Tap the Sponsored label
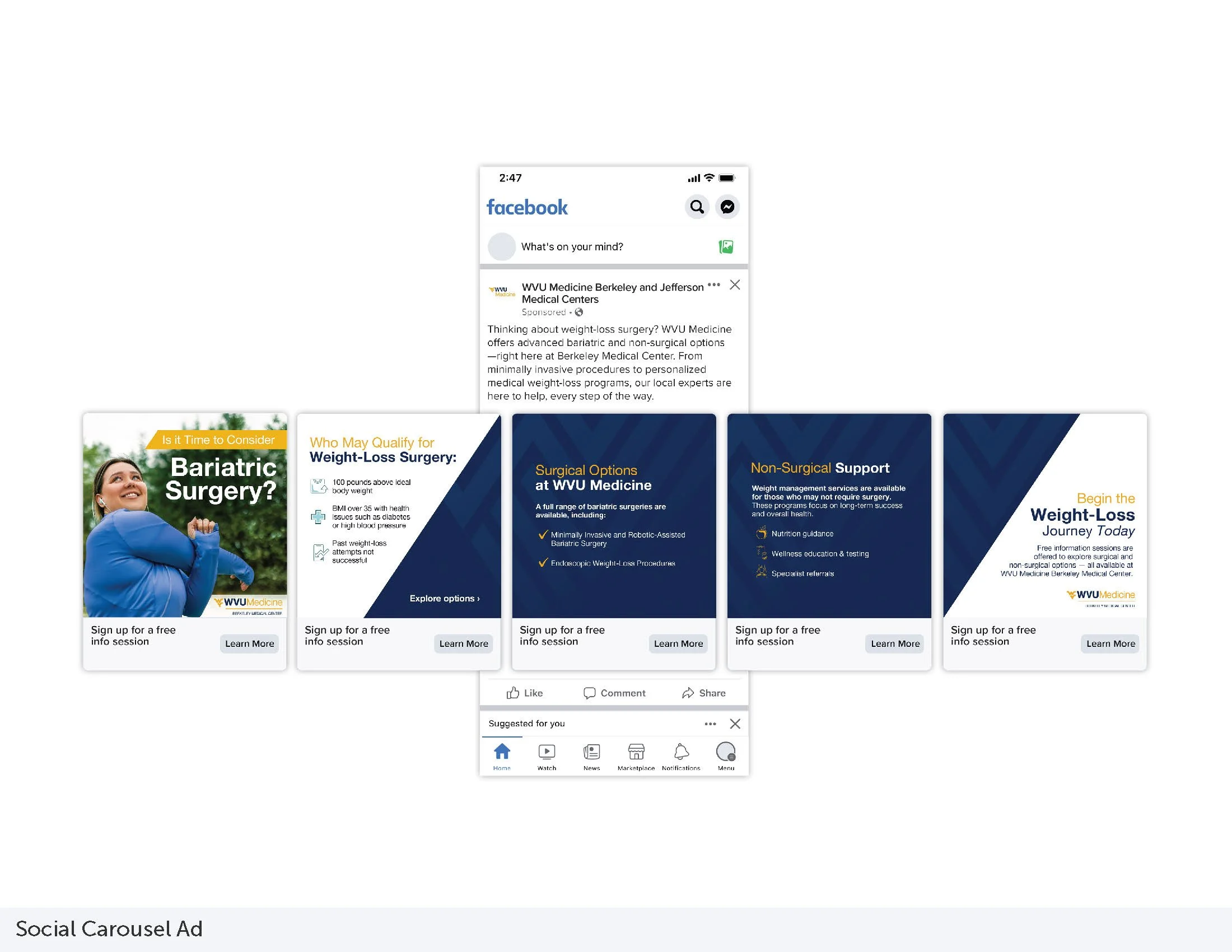 tap(543, 312)
